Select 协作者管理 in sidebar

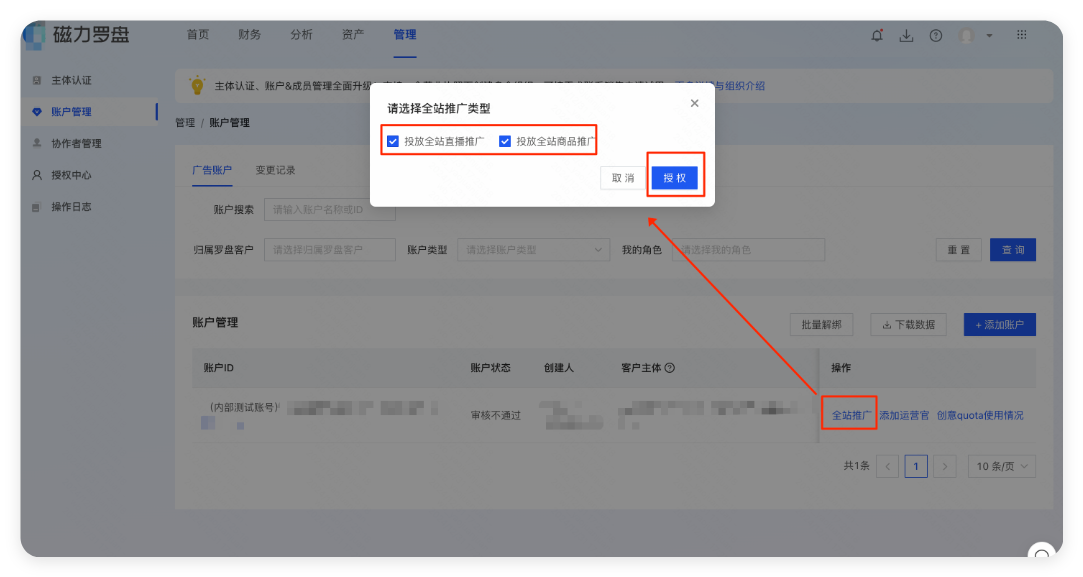coord(76,143)
